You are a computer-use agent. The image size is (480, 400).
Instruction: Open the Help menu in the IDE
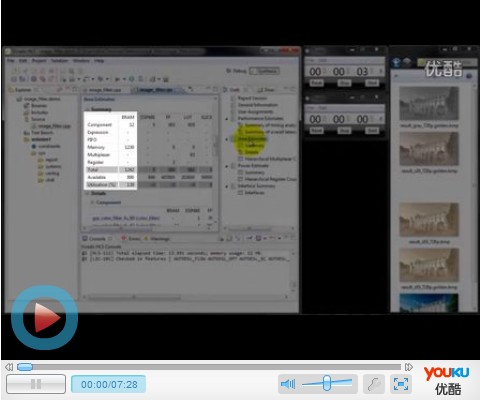pyautogui.click(x=99, y=61)
